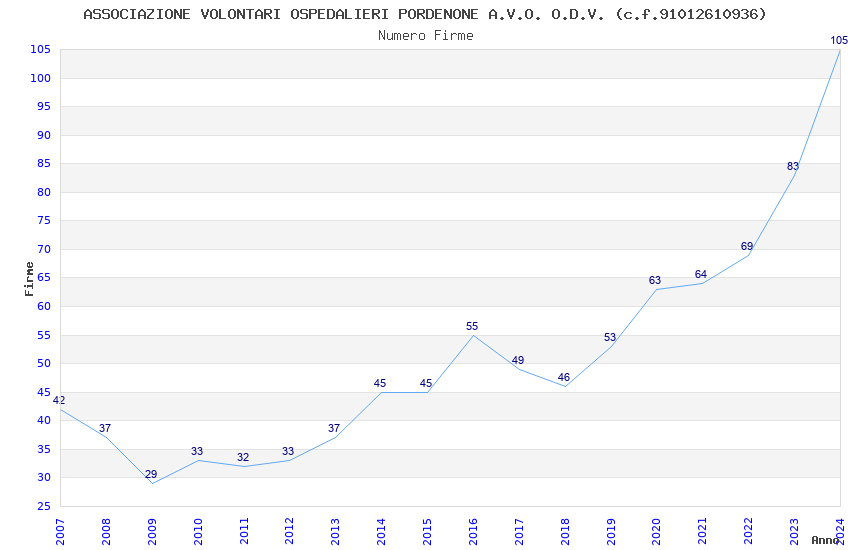Screen dimensions: 850x550
Task: Click the 2013 x-axis tick label
Action: pyautogui.click(x=335, y=532)
